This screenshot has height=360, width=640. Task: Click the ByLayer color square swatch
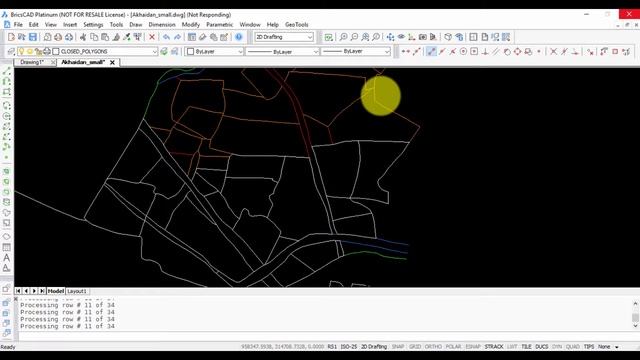coord(191,51)
